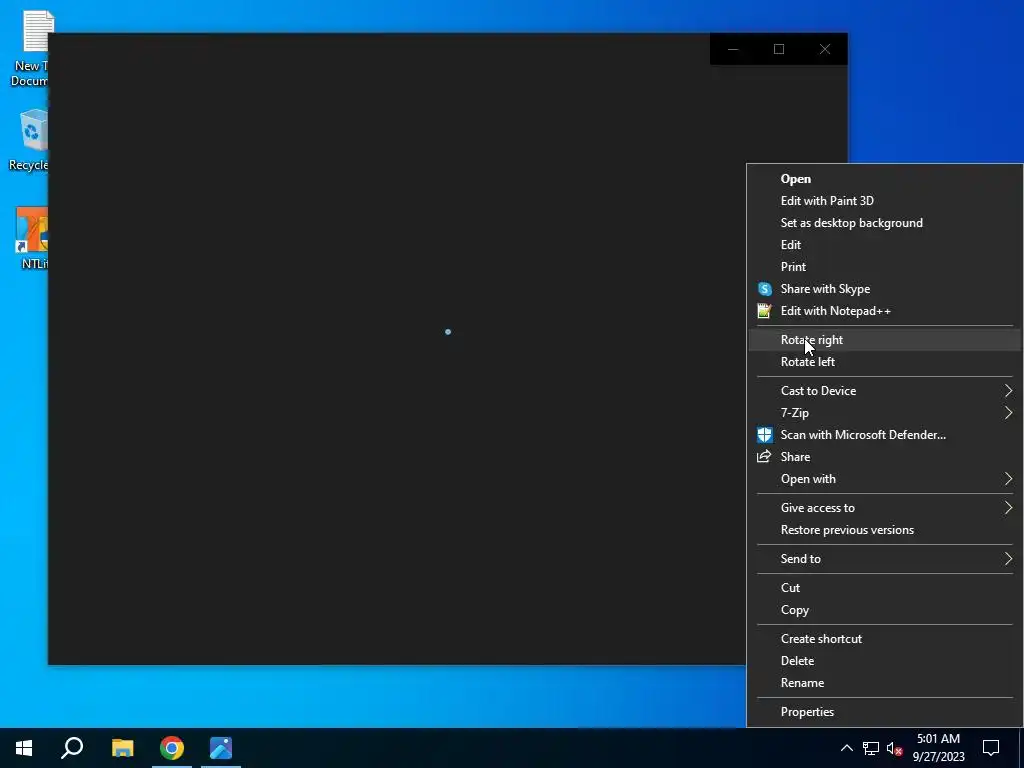Select the Recycle Bin desktop icon
This screenshot has height=768, width=1024.
[x=28, y=140]
